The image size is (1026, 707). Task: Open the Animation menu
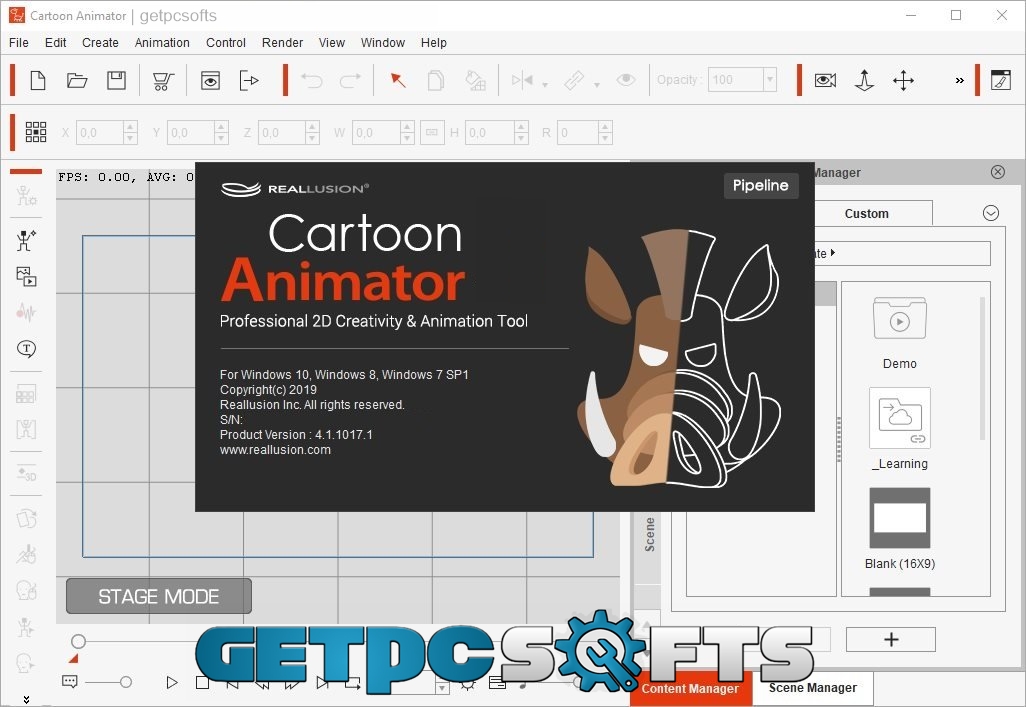click(x=162, y=43)
